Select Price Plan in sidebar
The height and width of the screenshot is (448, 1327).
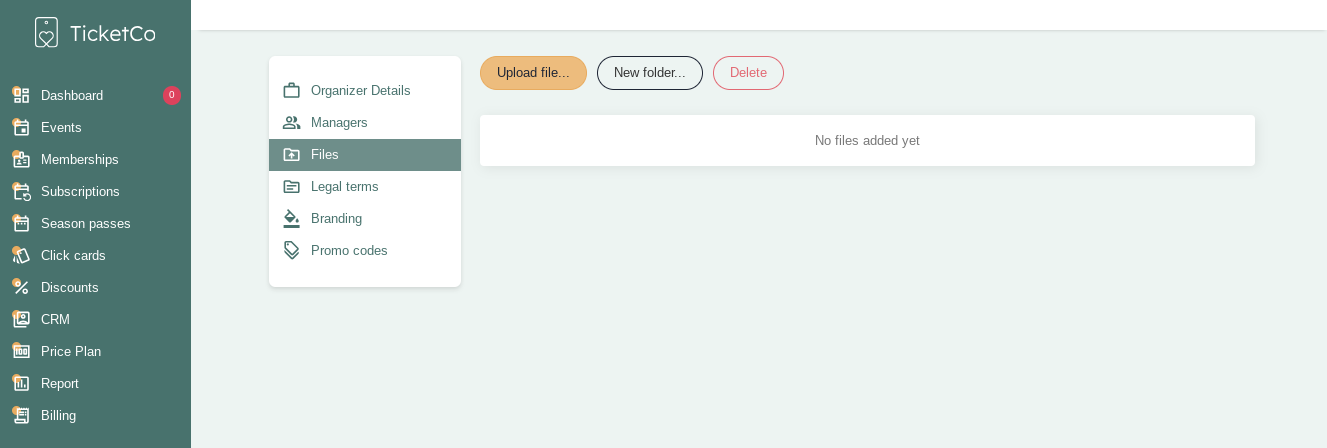pos(95,351)
